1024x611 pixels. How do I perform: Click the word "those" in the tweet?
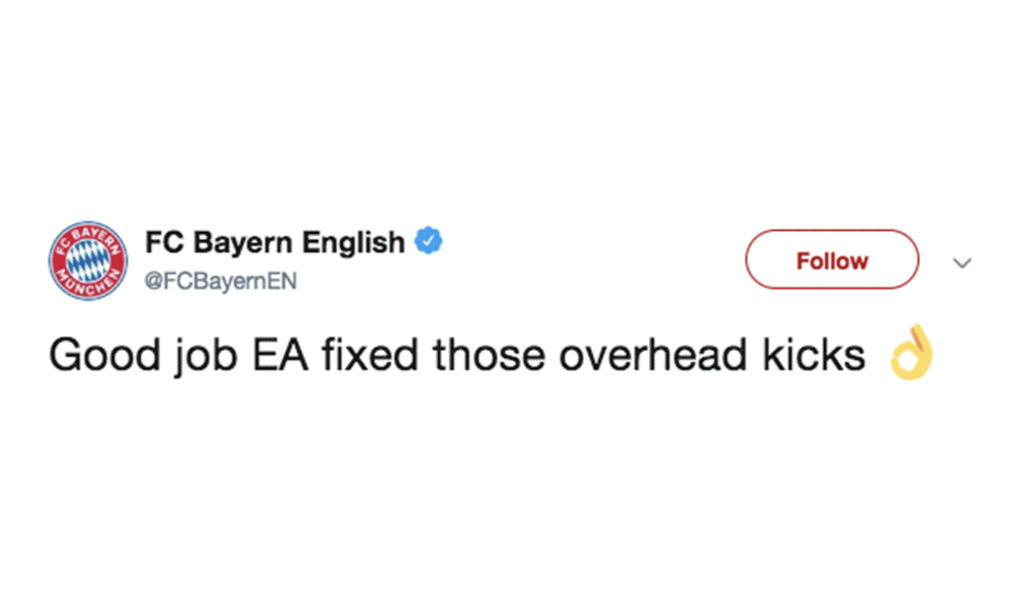[488, 355]
